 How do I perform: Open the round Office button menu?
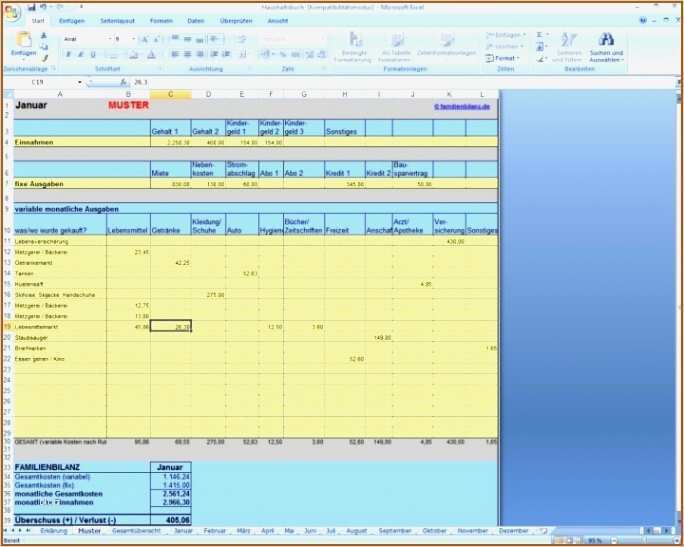[x=12, y=12]
